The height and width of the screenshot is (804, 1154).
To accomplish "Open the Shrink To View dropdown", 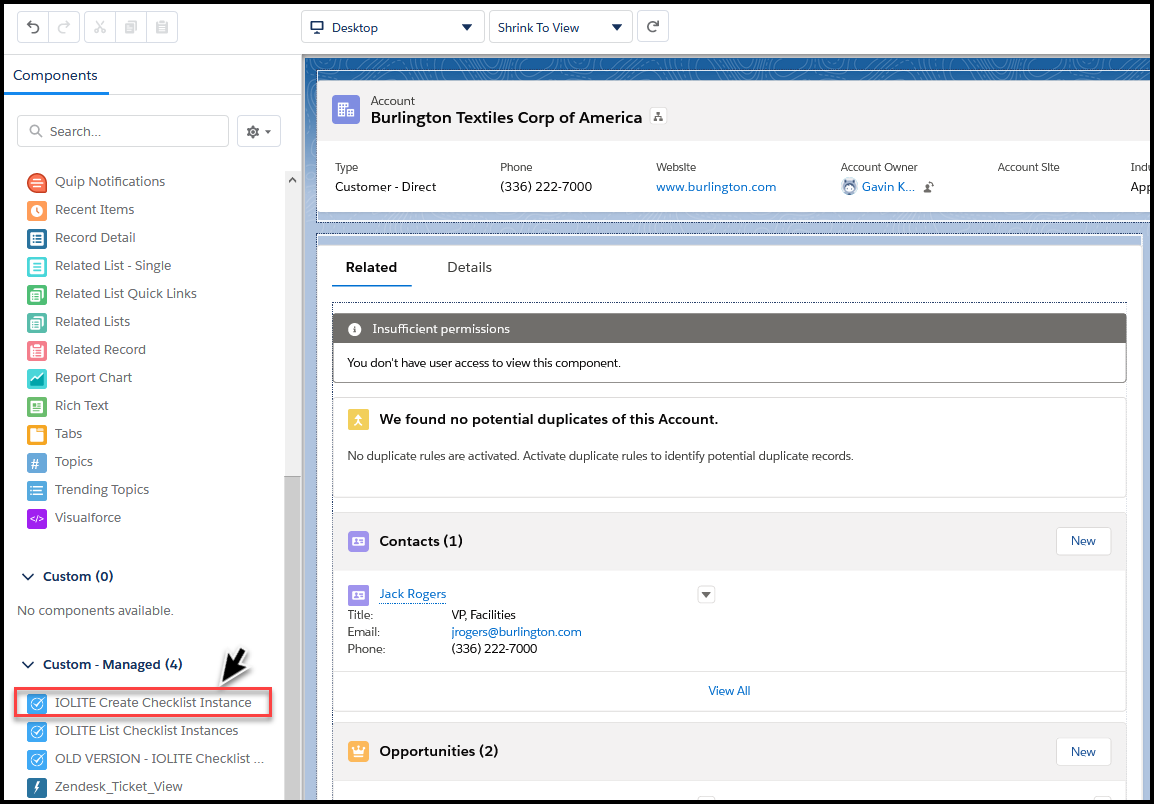I will (x=560, y=27).
